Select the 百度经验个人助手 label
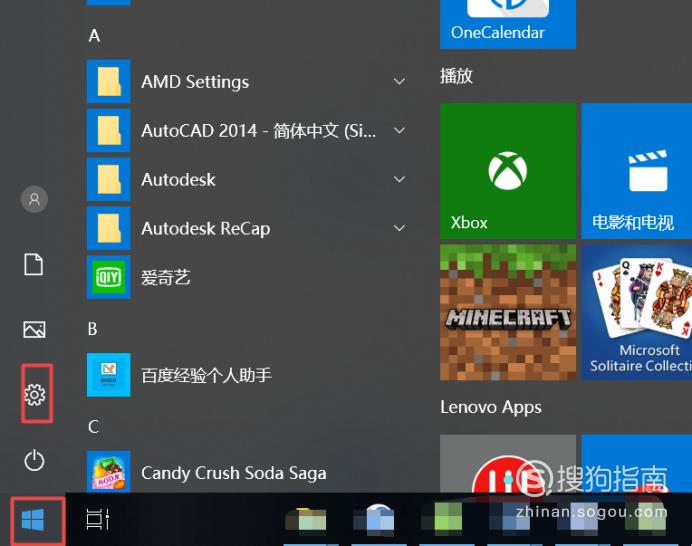692x546 pixels. (207, 375)
